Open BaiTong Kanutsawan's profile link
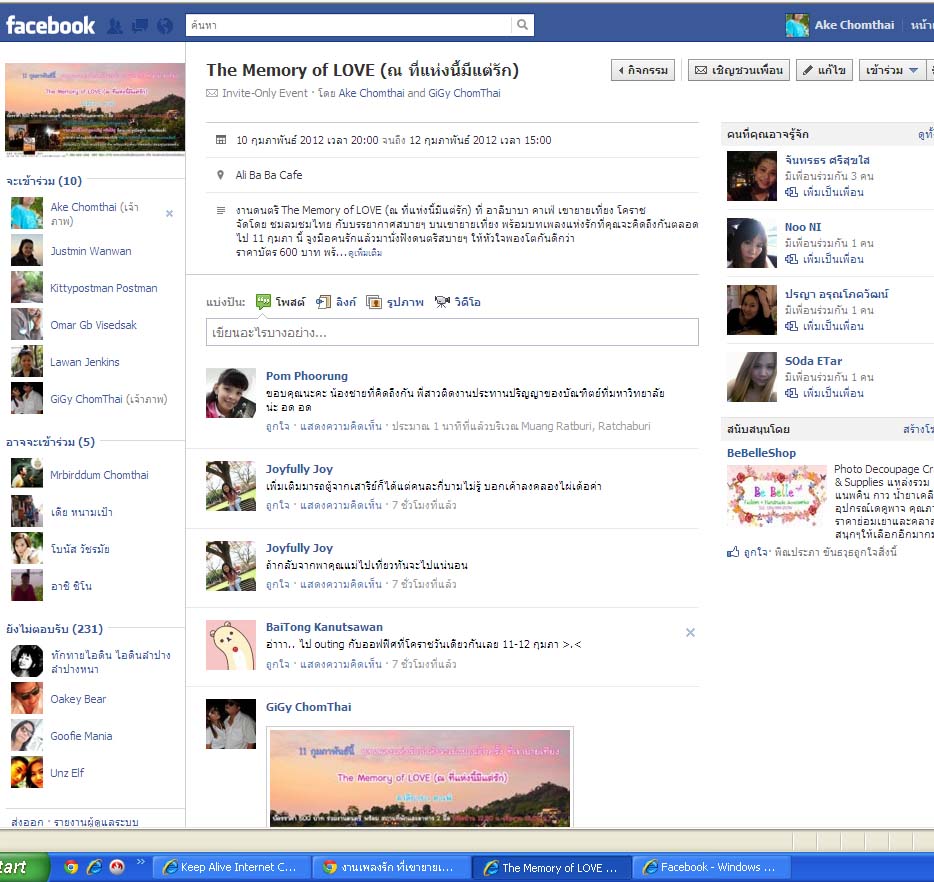Viewport: 934px width, 882px height. (324, 627)
